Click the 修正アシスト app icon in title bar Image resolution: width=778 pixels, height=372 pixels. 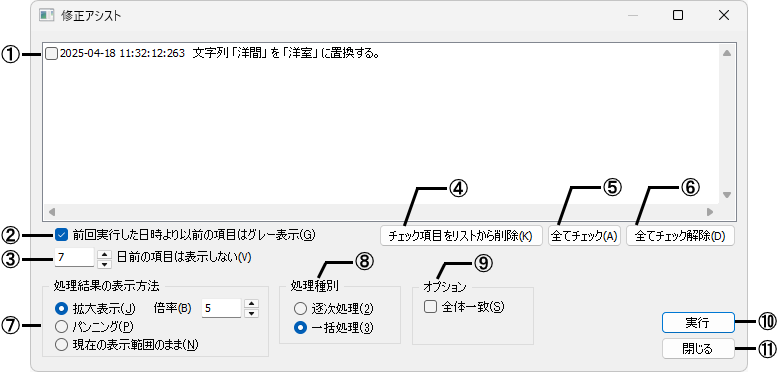(x=47, y=15)
